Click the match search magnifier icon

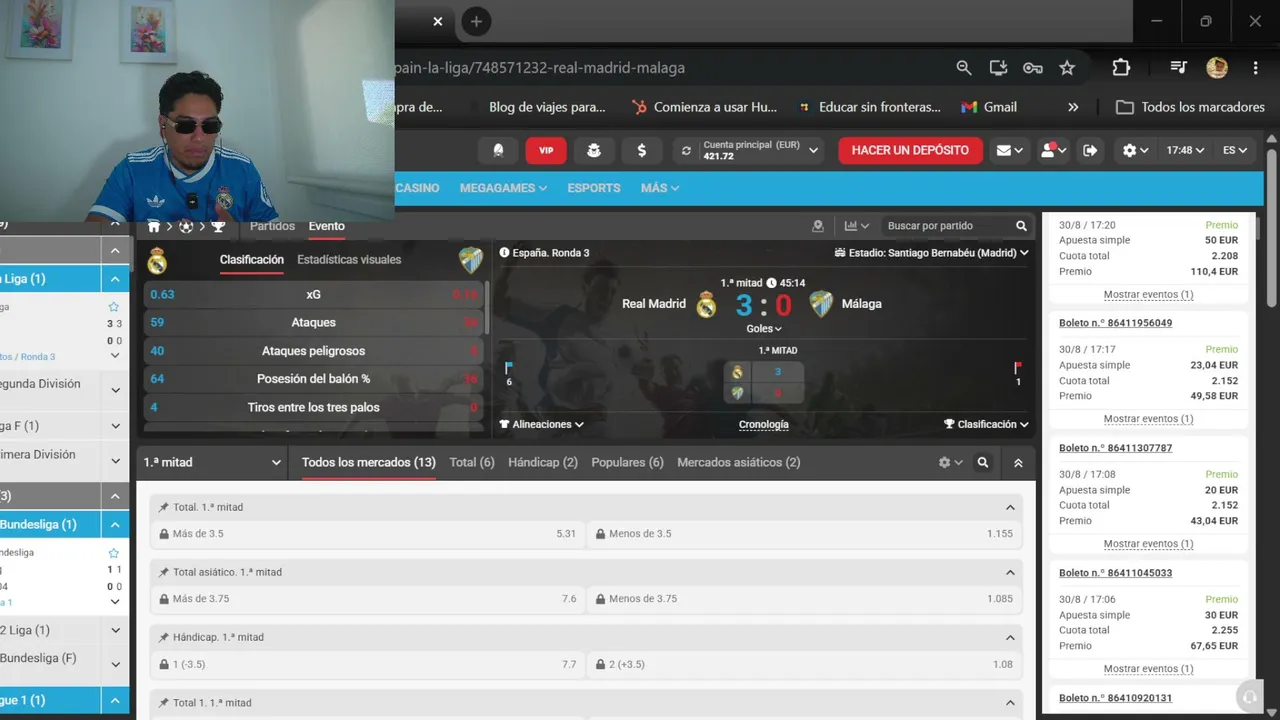pyautogui.click(x=1021, y=226)
